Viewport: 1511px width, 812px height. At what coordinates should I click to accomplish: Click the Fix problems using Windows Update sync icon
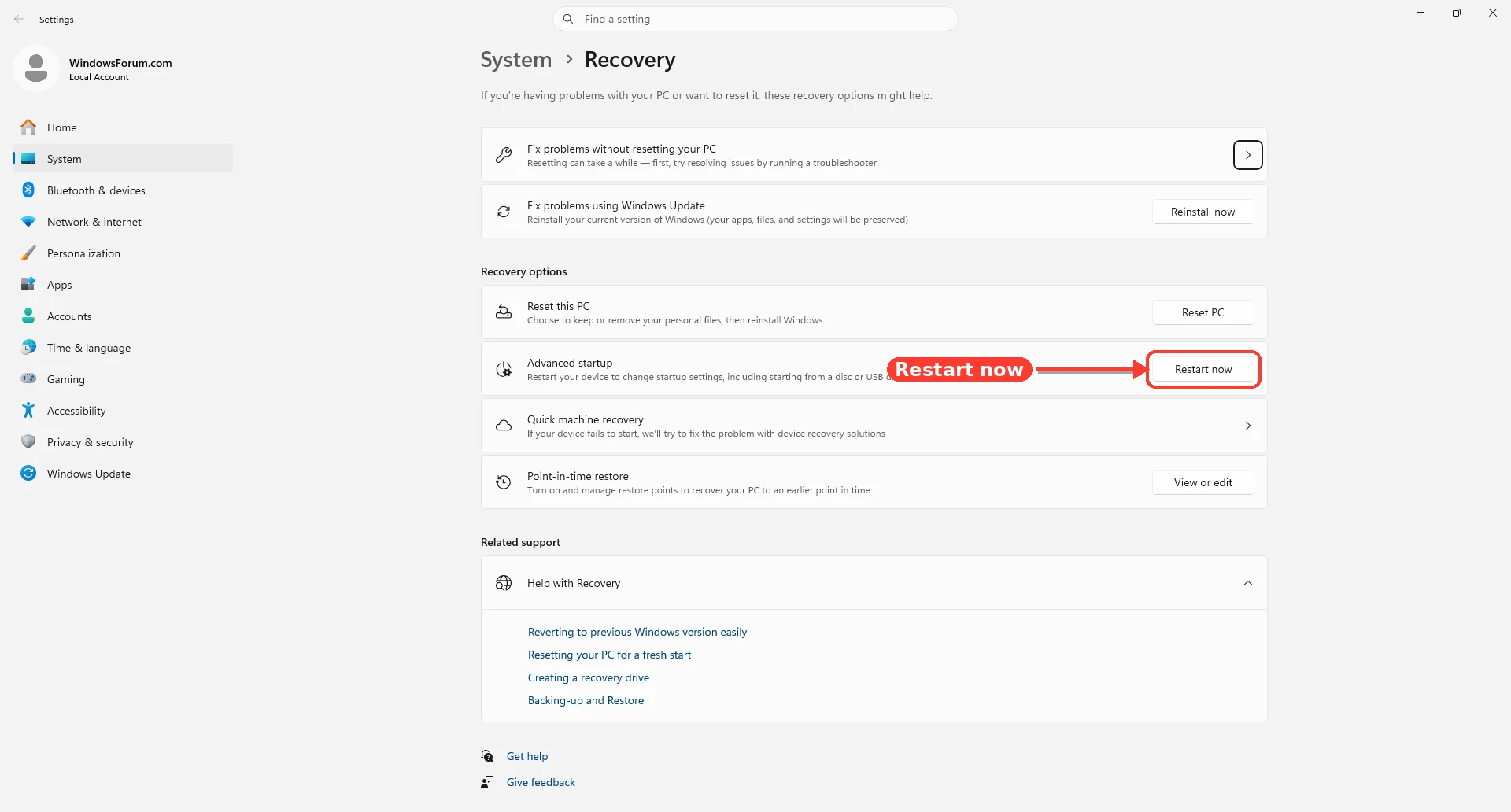coord(504,212)
